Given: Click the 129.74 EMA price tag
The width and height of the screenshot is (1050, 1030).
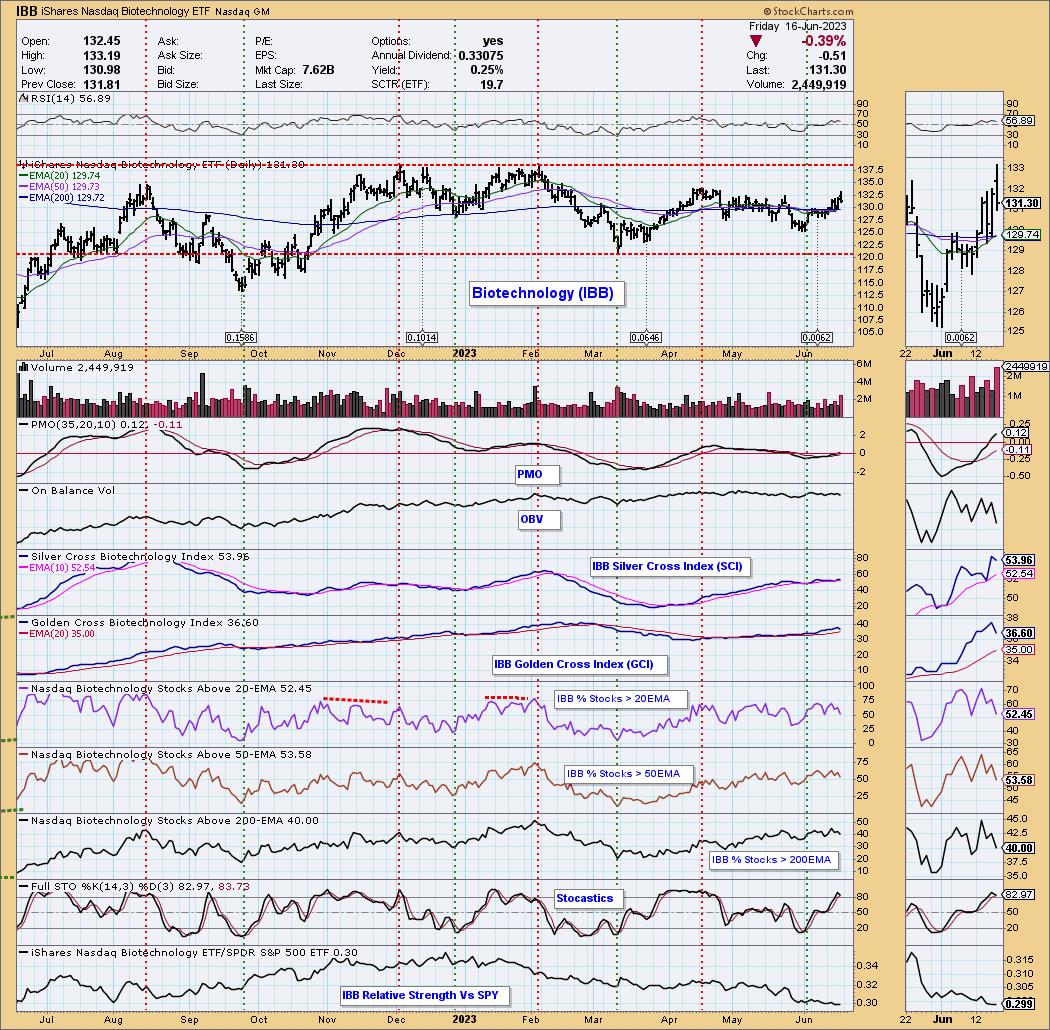Looking at the screenshot, I should (x=1022, y=234).
